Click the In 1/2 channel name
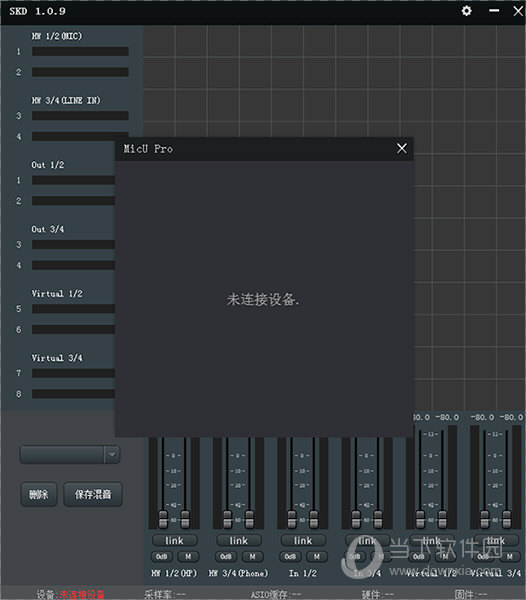 click(303, 573)
